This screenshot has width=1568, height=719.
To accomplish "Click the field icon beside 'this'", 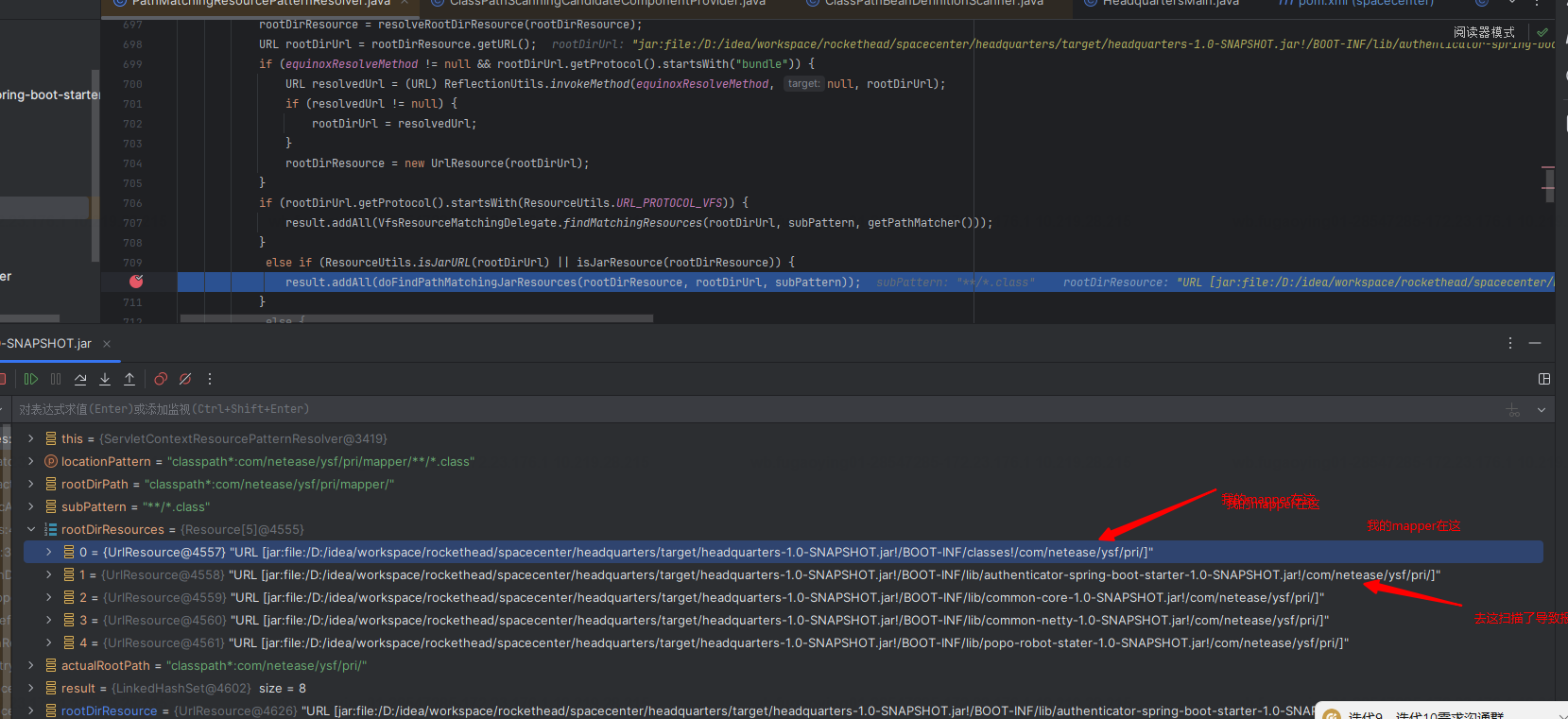I will pos(51,438).
